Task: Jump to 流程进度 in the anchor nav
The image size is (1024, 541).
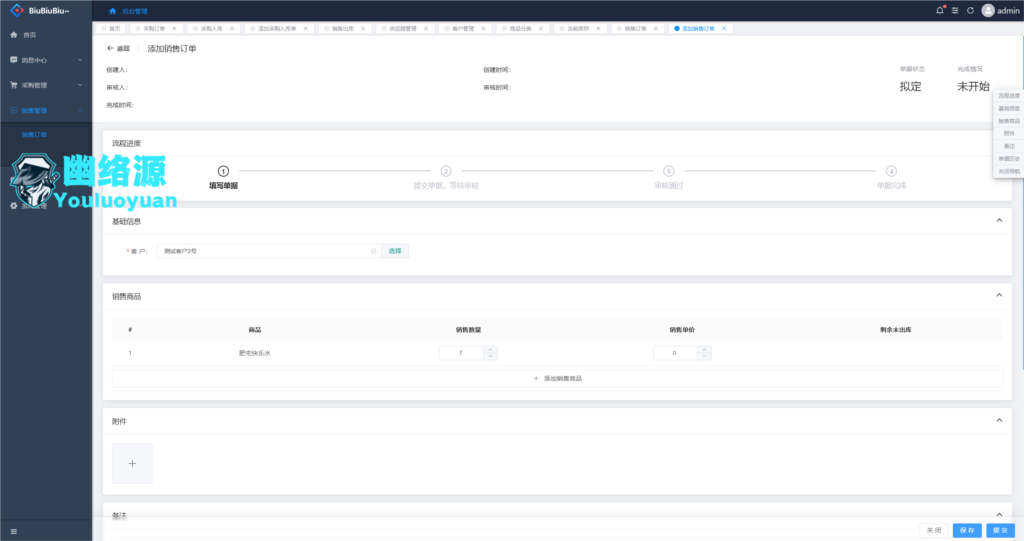Action: coord(1009,96)
